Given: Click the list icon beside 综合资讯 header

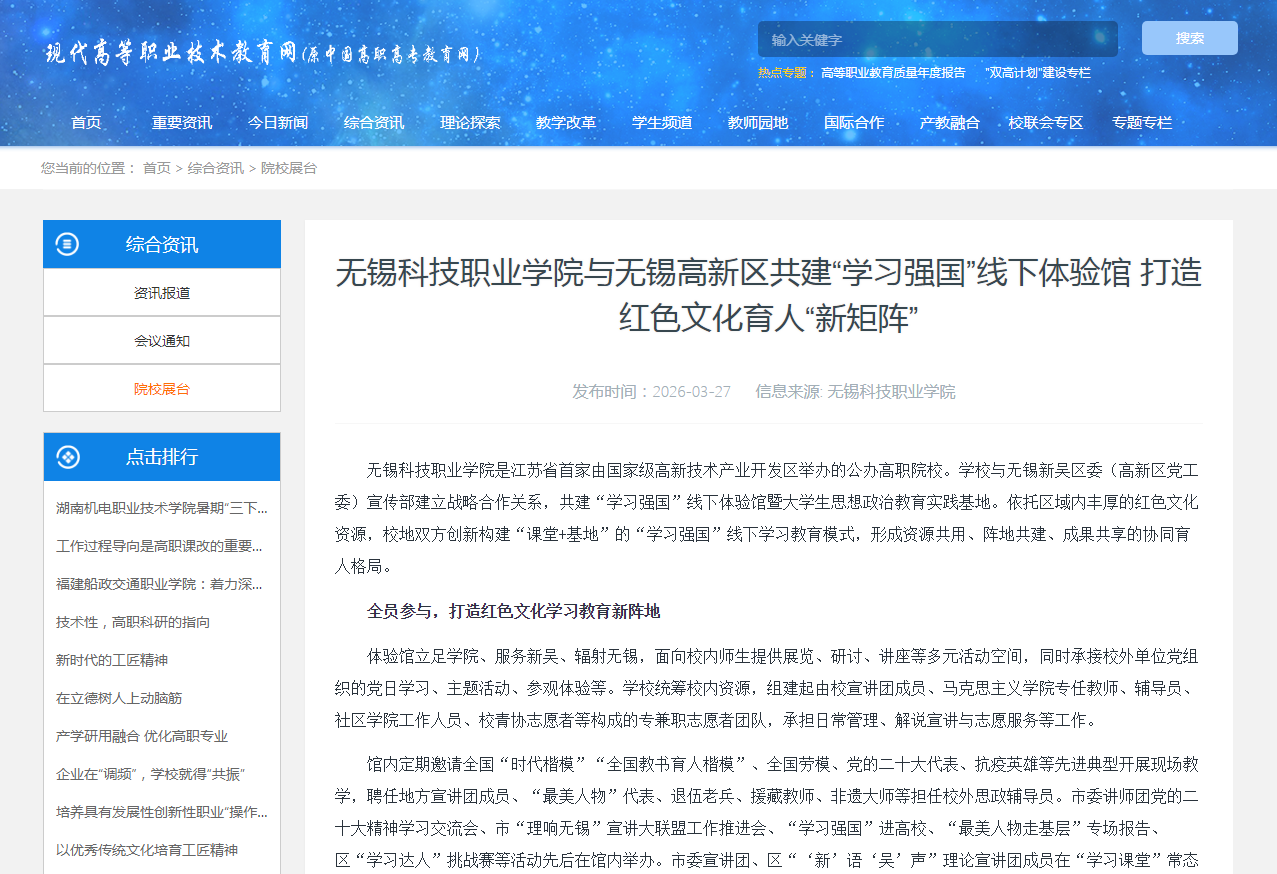Looking at the screenshot, I should pyautogui.click(x=67, y=244).
